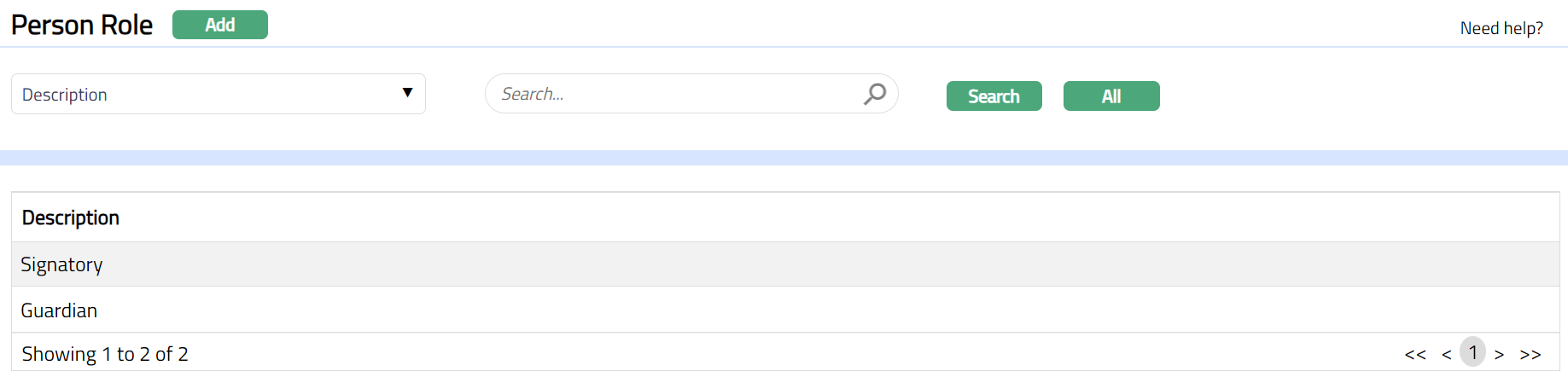This screenshot has width=1568, height=377.
Task: Click the 'Showing 1 to 2 of 2' text
Action: [x=105, y=354]
